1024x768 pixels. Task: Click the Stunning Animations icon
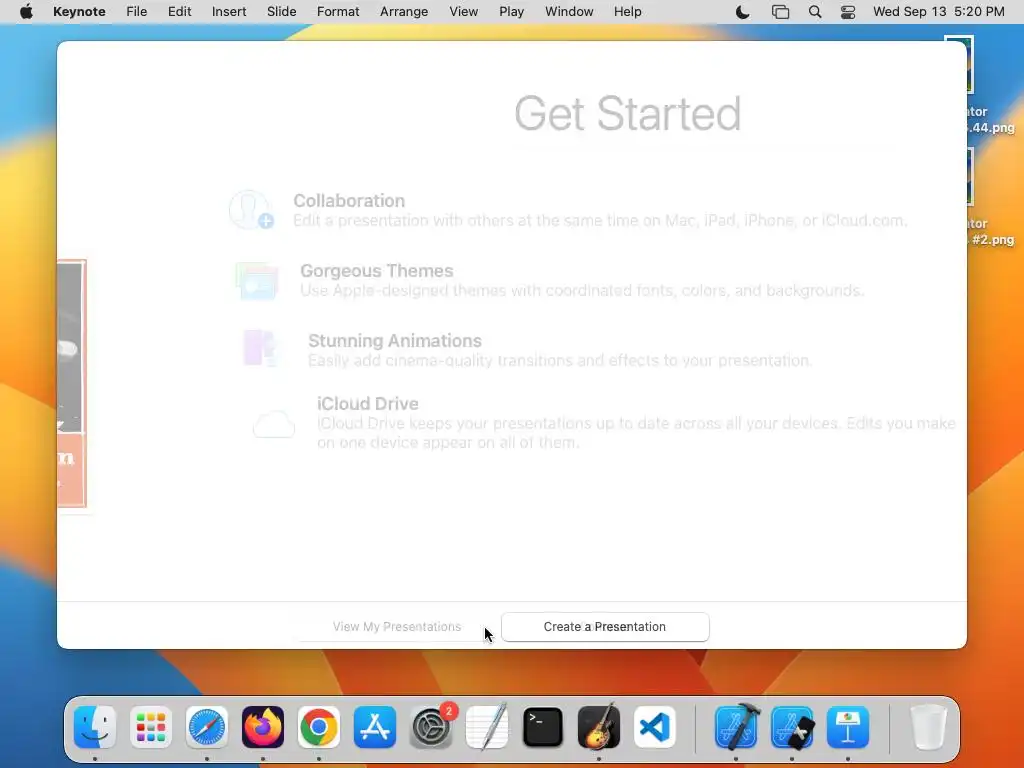coord(261,348)
